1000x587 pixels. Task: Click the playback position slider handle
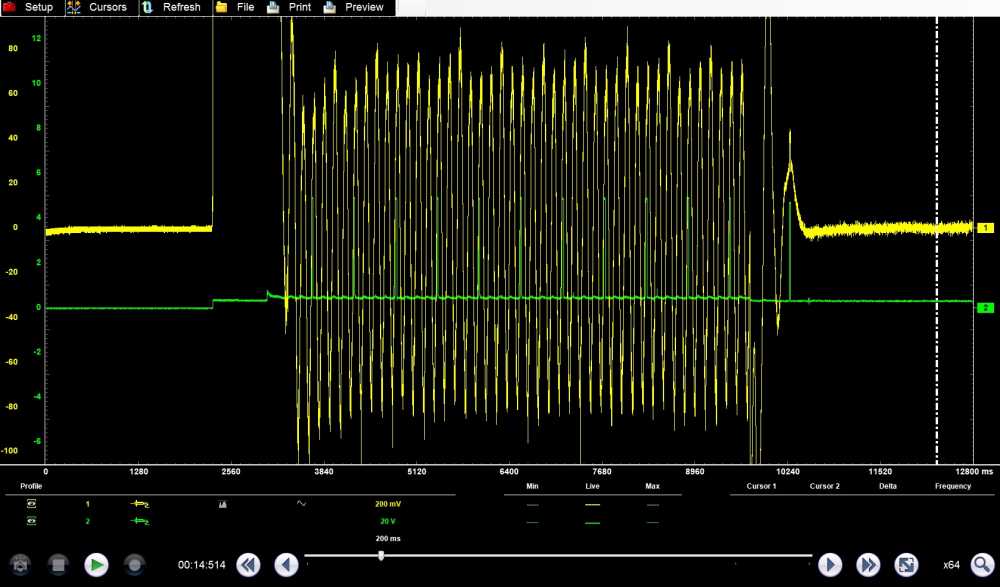pyautogui.click(x=381, y=555)
